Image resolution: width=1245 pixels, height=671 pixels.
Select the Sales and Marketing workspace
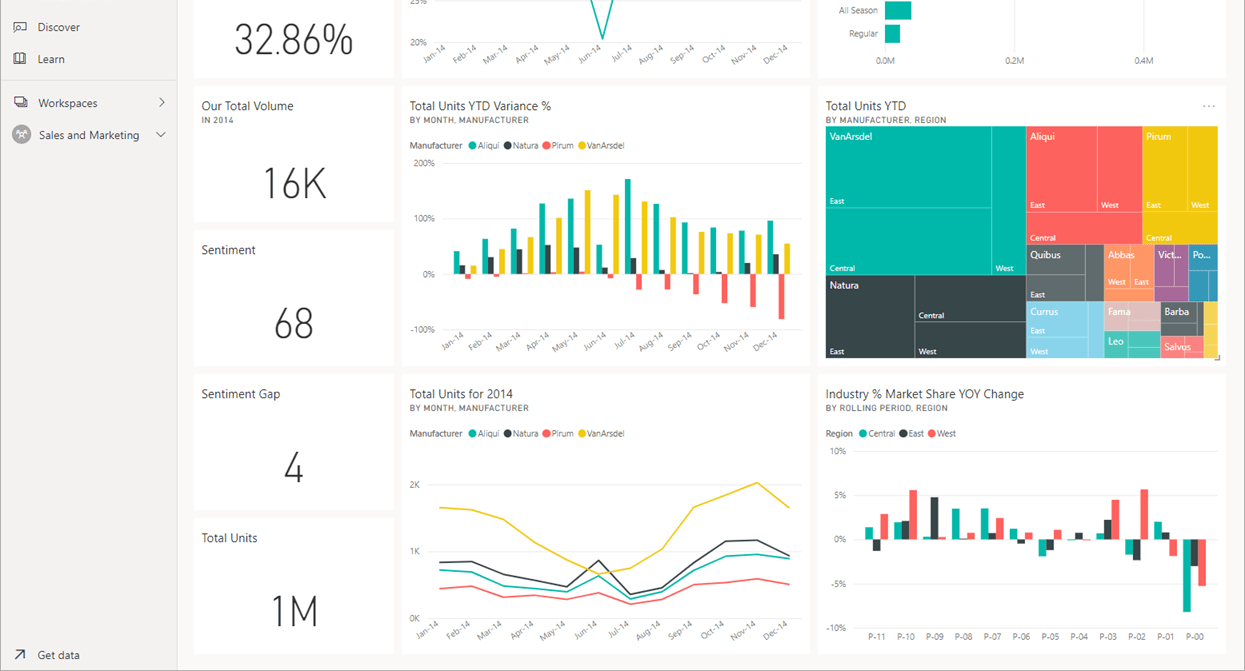tap(88, 135)
